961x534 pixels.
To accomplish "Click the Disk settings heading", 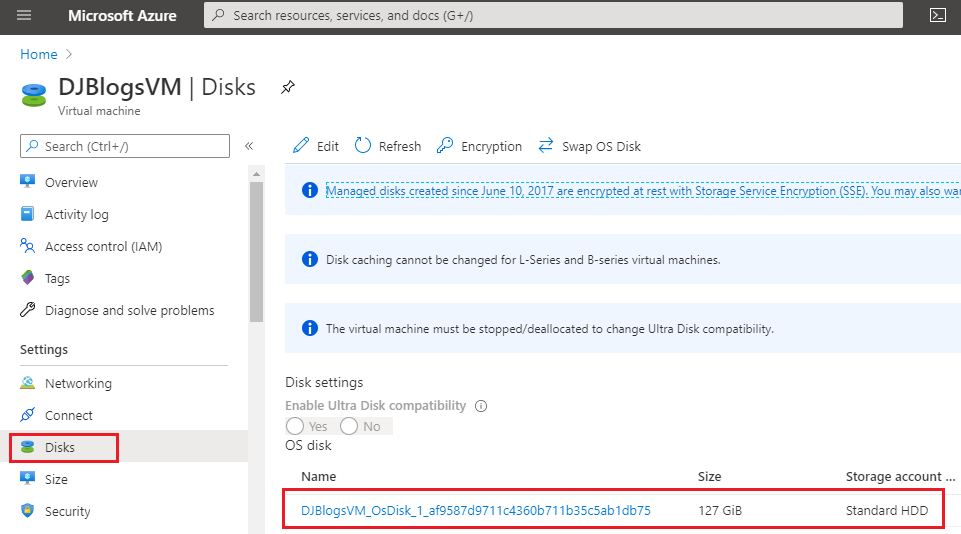I will [x=324, y=382].
